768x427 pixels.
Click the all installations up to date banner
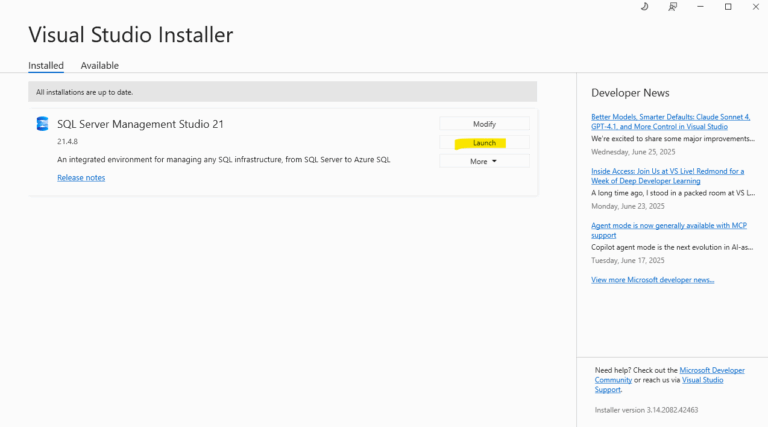click(x=282, y=91)
